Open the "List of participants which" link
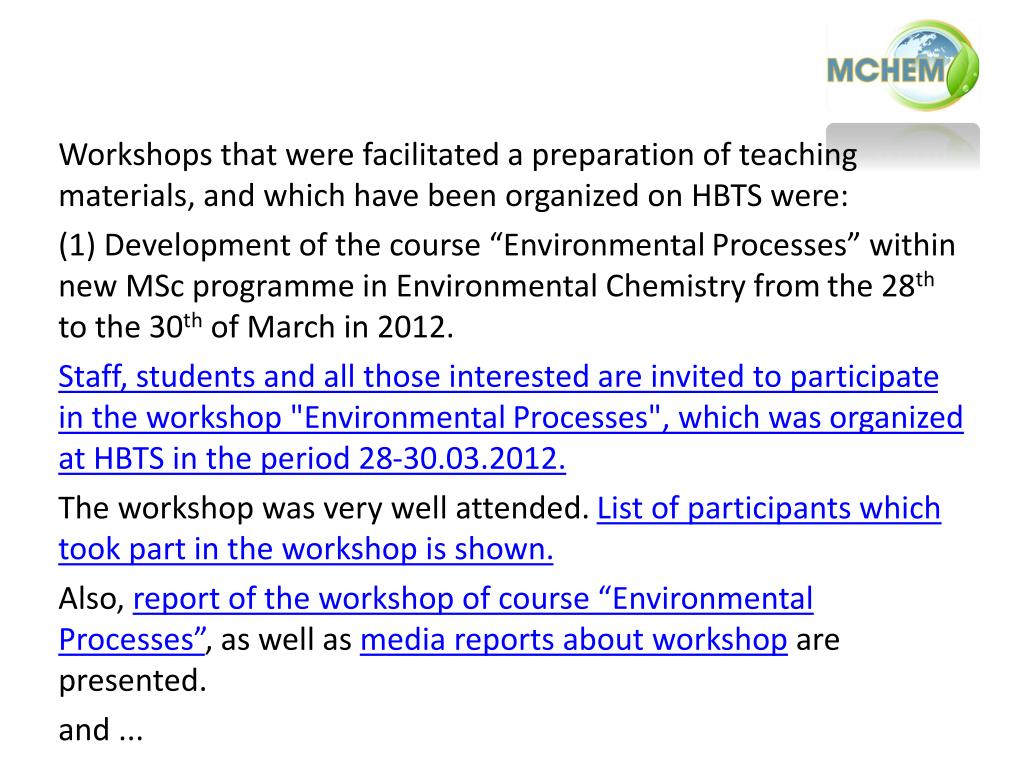This screenshot has width=1024, height=768. [x=769, y=508]
